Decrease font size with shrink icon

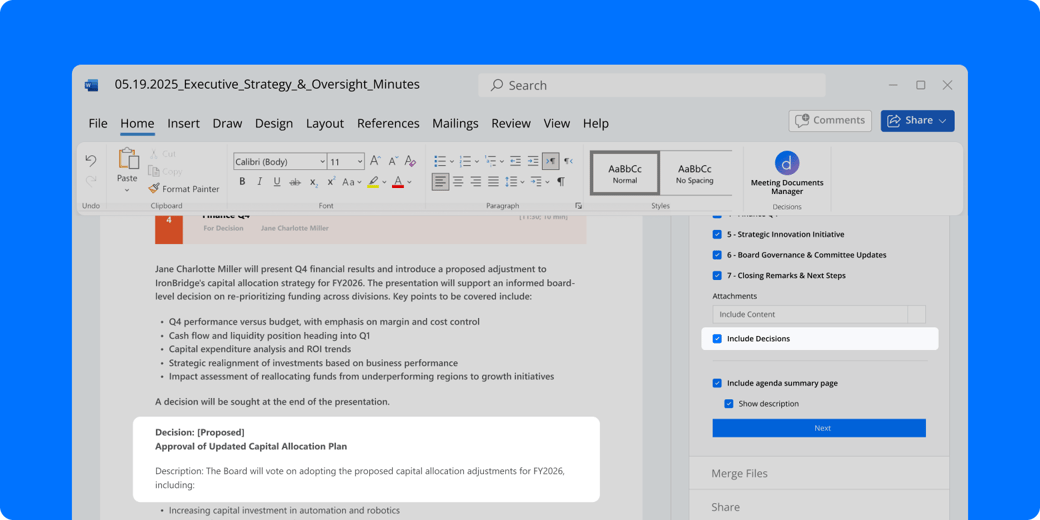pyautogui.click(x=393, y=161)
